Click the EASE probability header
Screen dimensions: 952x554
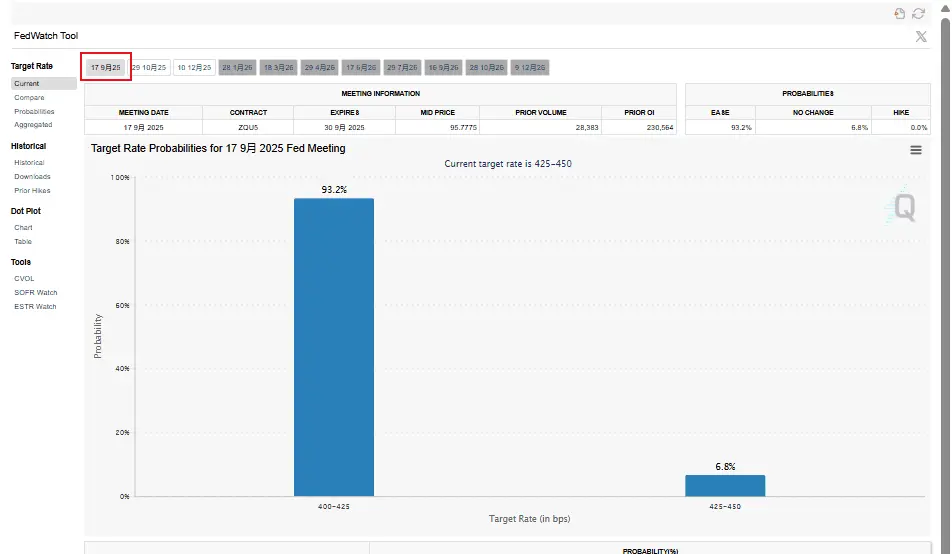click(720, 112)
